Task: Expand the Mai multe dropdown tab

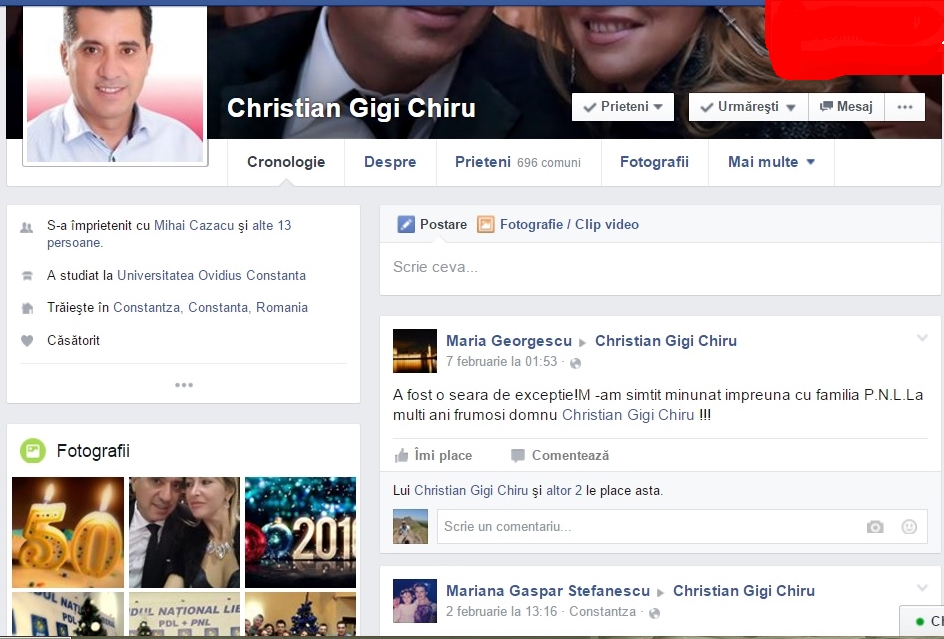Action: click(771, 162)
